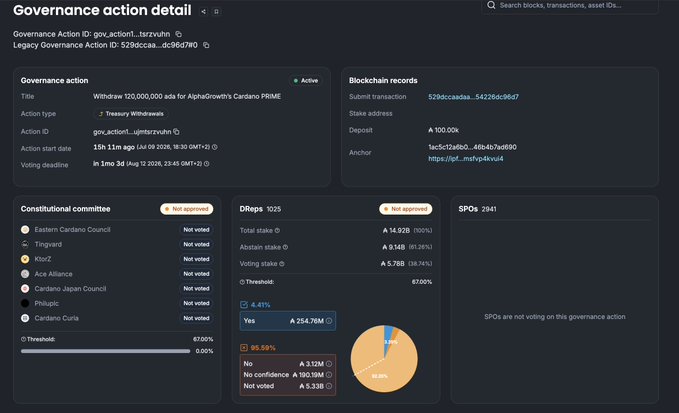This screenshot has width=679, height=413.
Task: Click Ace Alliance Not voted status
Action: tap(196, 274)
